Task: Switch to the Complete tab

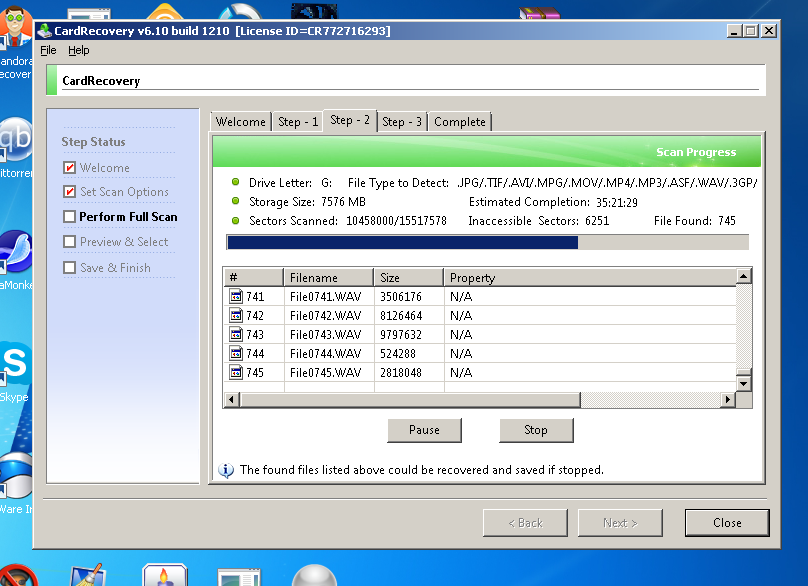Action: [460, 122]
